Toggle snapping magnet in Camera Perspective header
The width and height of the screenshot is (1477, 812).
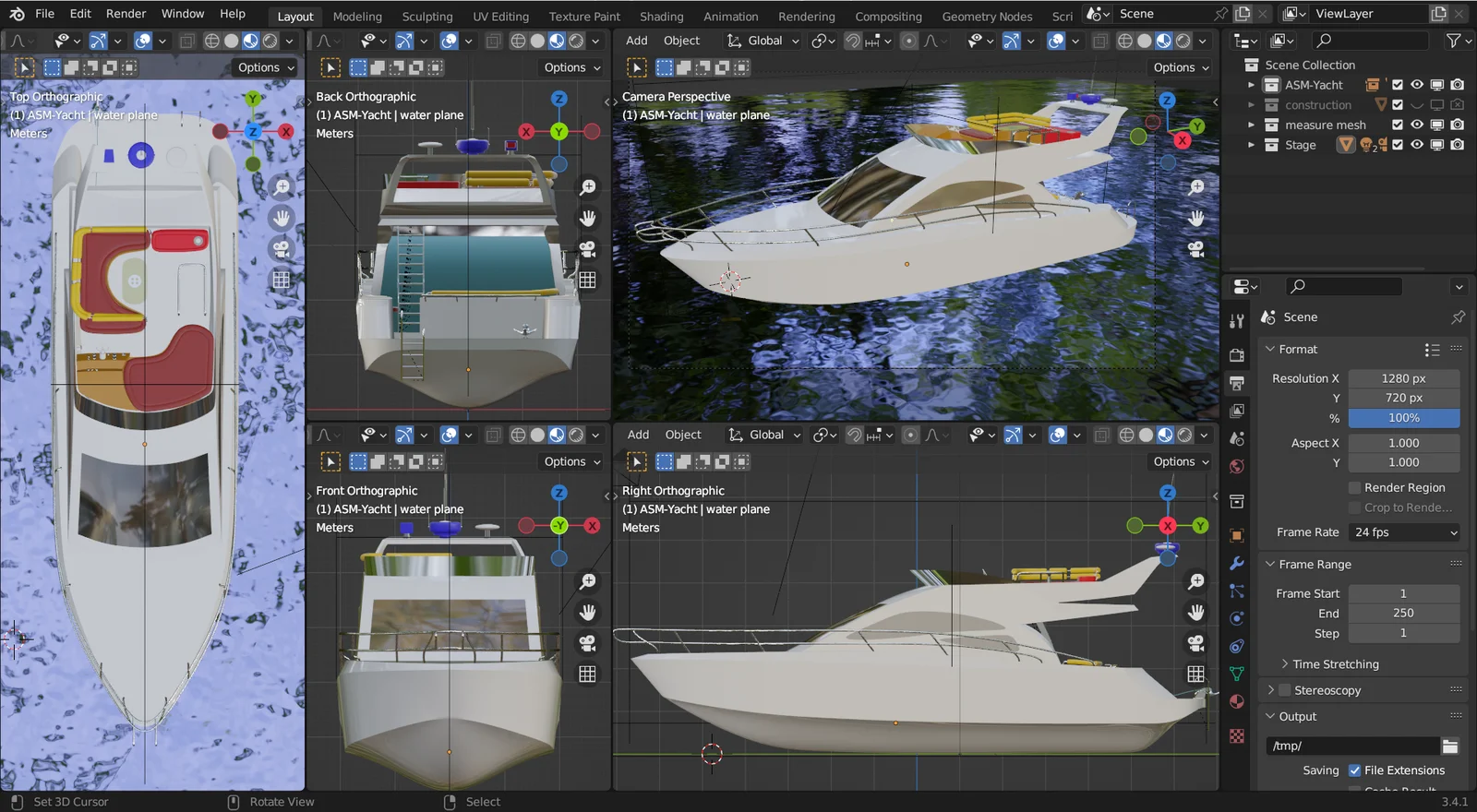[x=853, y=41]
